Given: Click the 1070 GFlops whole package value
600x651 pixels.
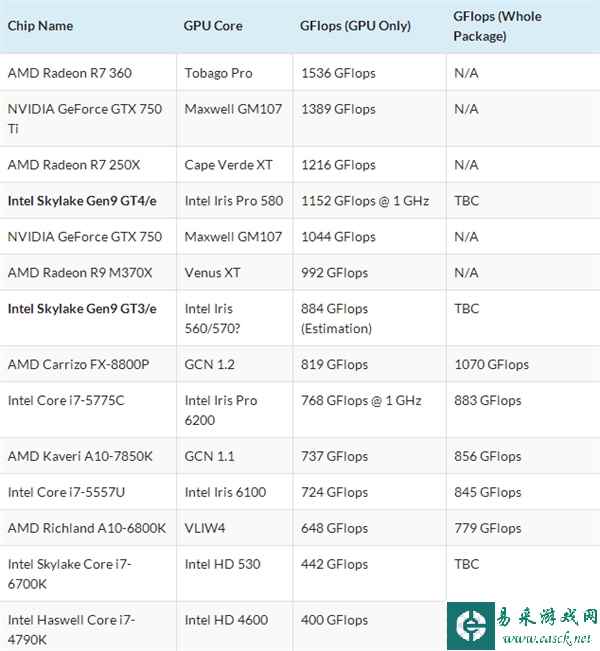Looking at the screenshot, I should click(x=492, y=365).
